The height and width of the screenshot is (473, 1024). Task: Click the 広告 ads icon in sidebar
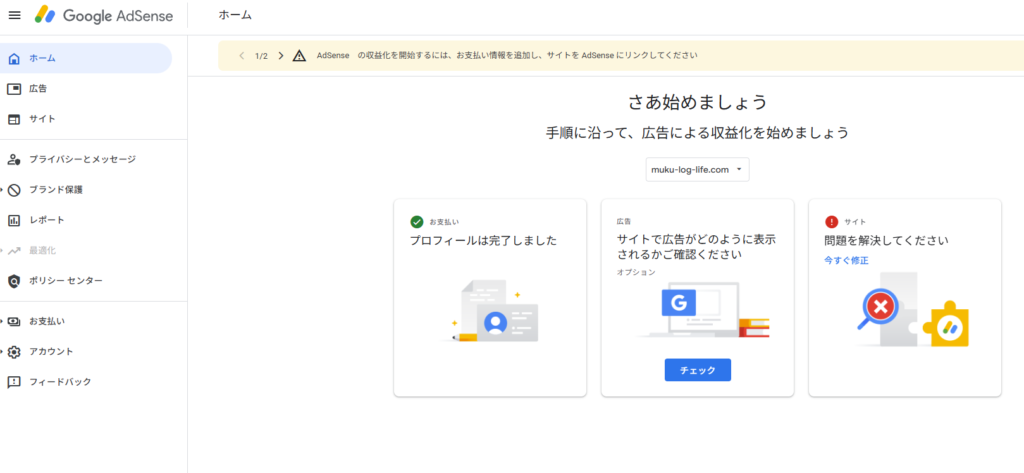tap(14, 89)
